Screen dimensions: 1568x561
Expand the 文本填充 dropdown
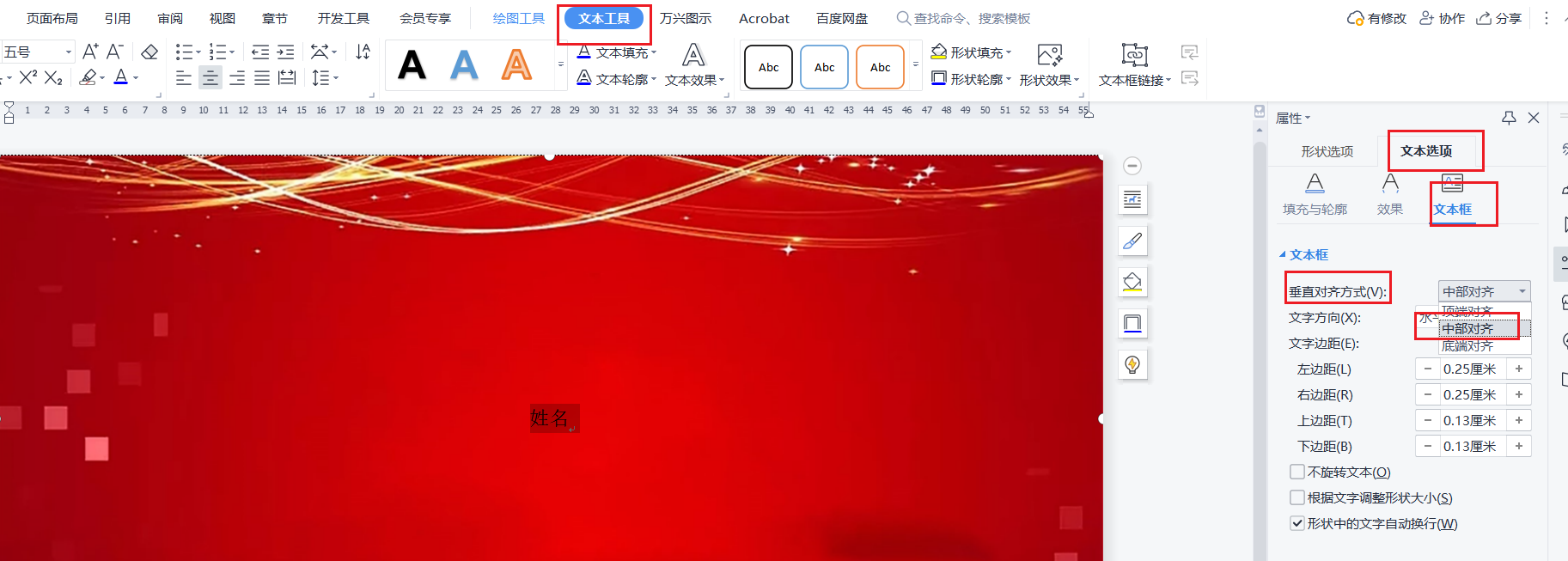click(x=654, y=52)
